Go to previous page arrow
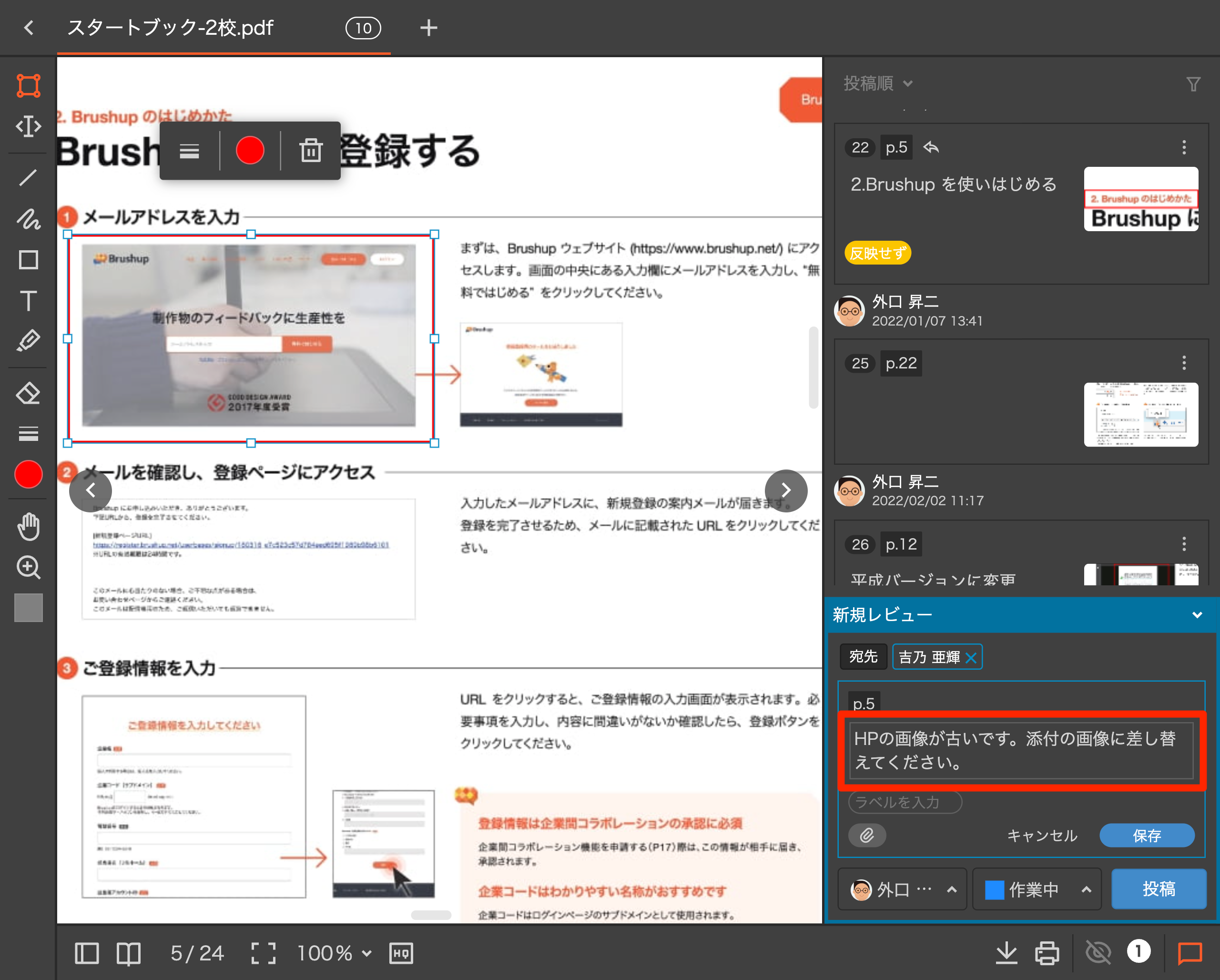The height and width of the screenshot is (980, 1220). click(91, 490)
